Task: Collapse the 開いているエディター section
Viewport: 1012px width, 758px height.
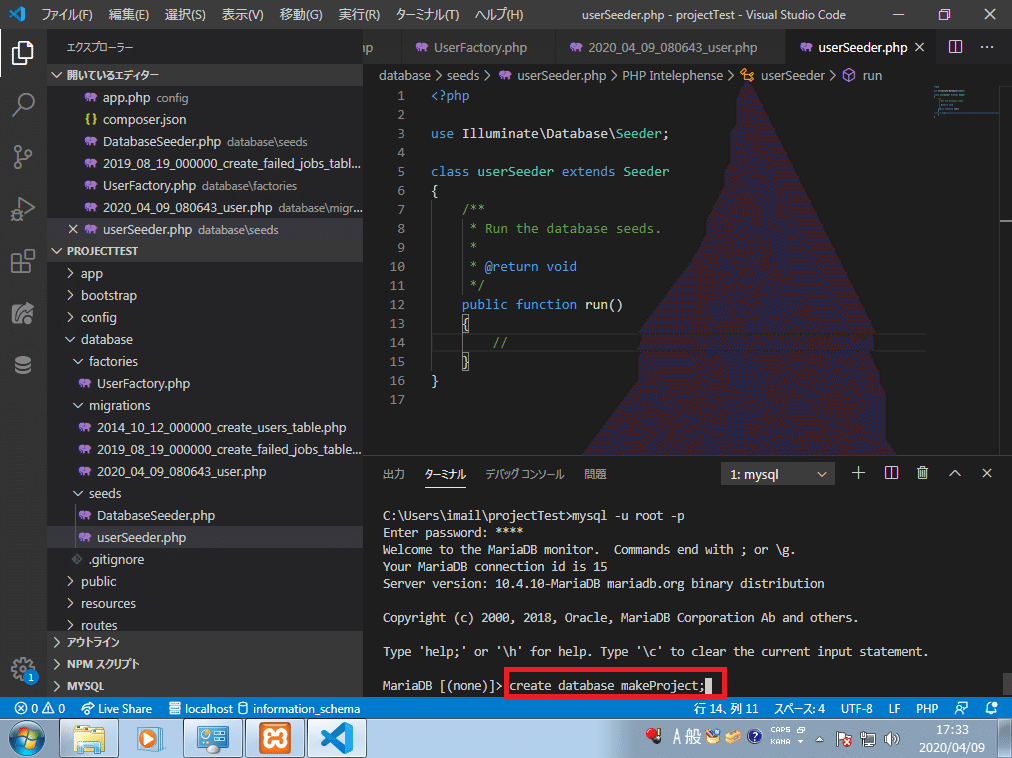Action: [x=206, y=75]
